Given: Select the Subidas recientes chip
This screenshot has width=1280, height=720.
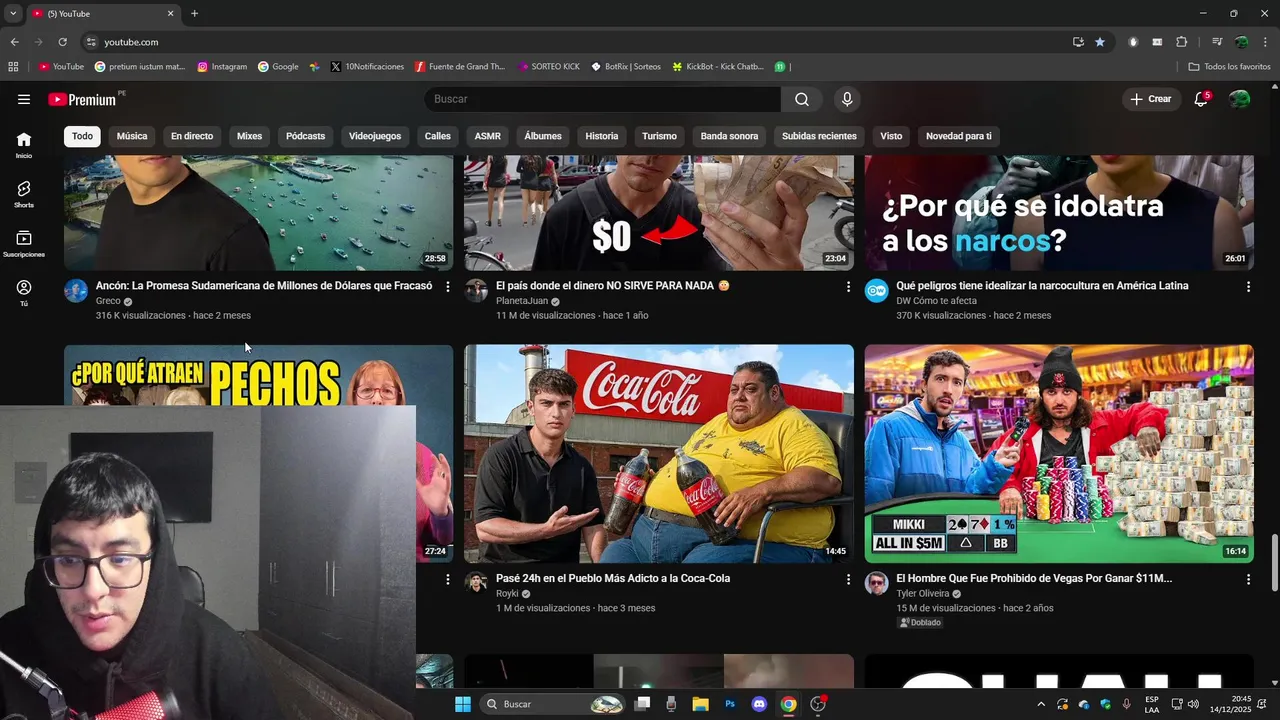Looking at the screenshot, I should pyautogui.click(x=819, y=136).
